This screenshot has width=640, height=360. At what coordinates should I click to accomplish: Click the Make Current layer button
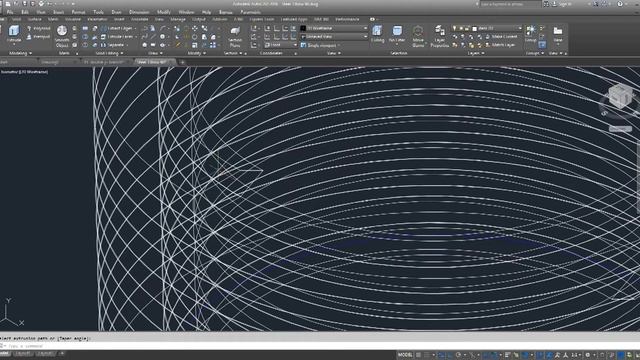501,37
